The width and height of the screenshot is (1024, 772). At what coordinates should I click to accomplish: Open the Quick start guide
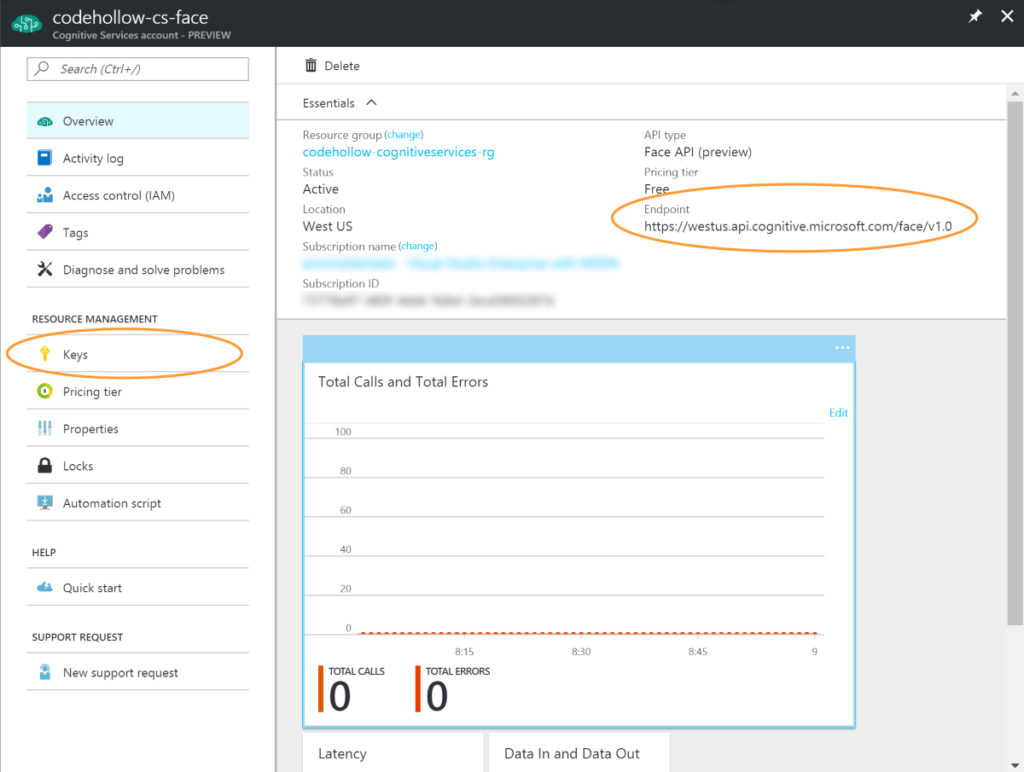coord(92,587)
